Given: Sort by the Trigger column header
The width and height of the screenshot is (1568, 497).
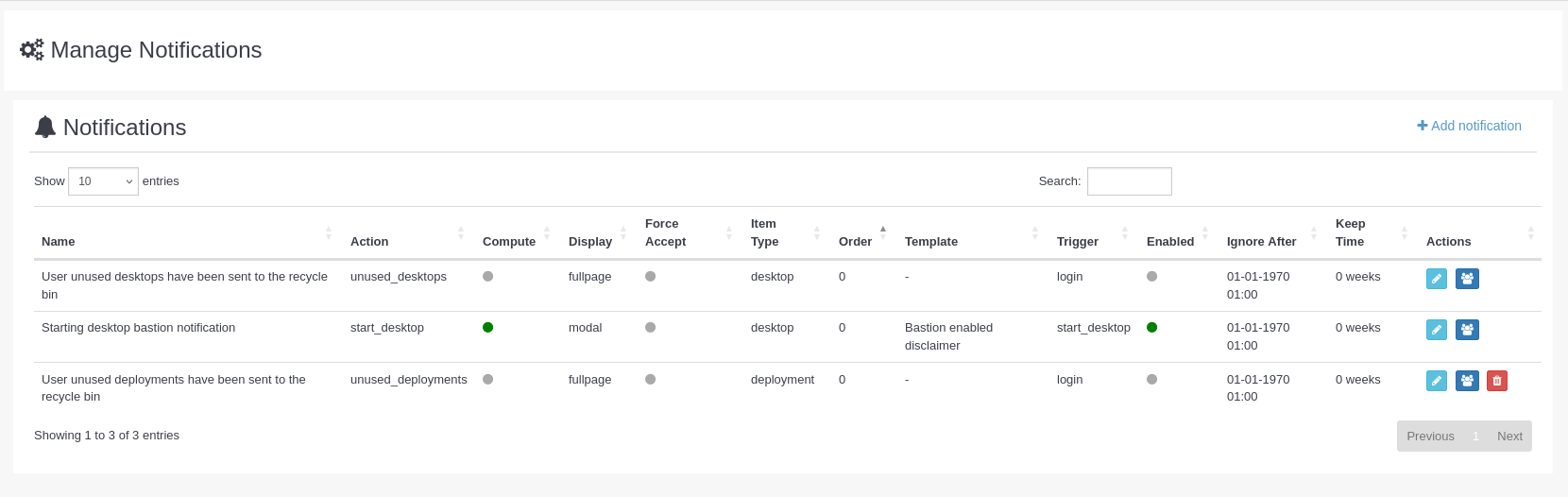Looking at the screenshot, I should click(1077, 242).
